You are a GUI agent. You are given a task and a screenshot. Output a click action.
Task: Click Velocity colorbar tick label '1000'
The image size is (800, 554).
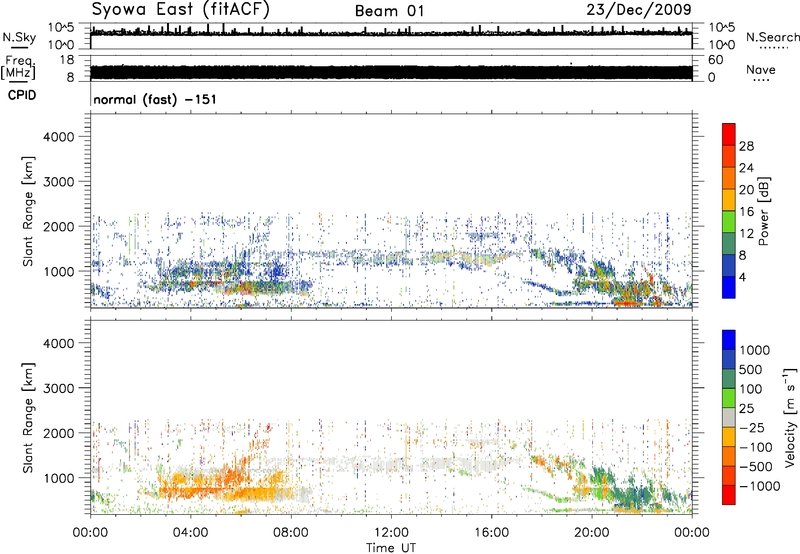(x=755, y=350)
